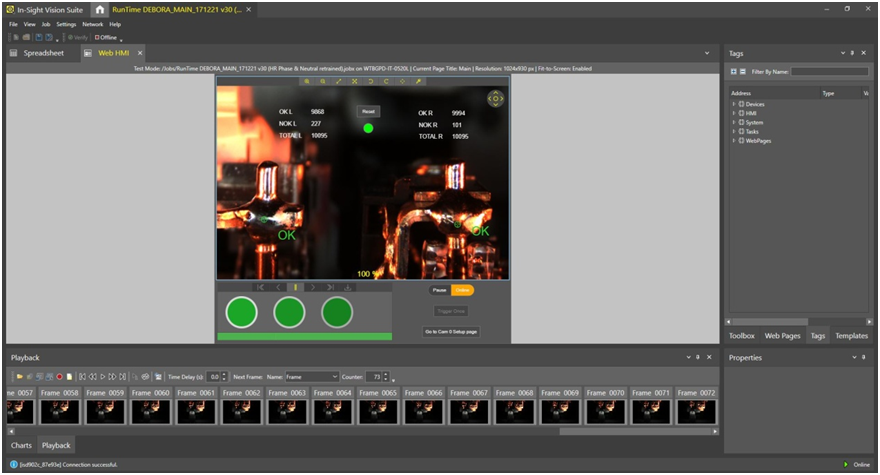Switch to the Charts tab
The width and height of the screenshot is (880, 475).
click(x=21, y=445)
